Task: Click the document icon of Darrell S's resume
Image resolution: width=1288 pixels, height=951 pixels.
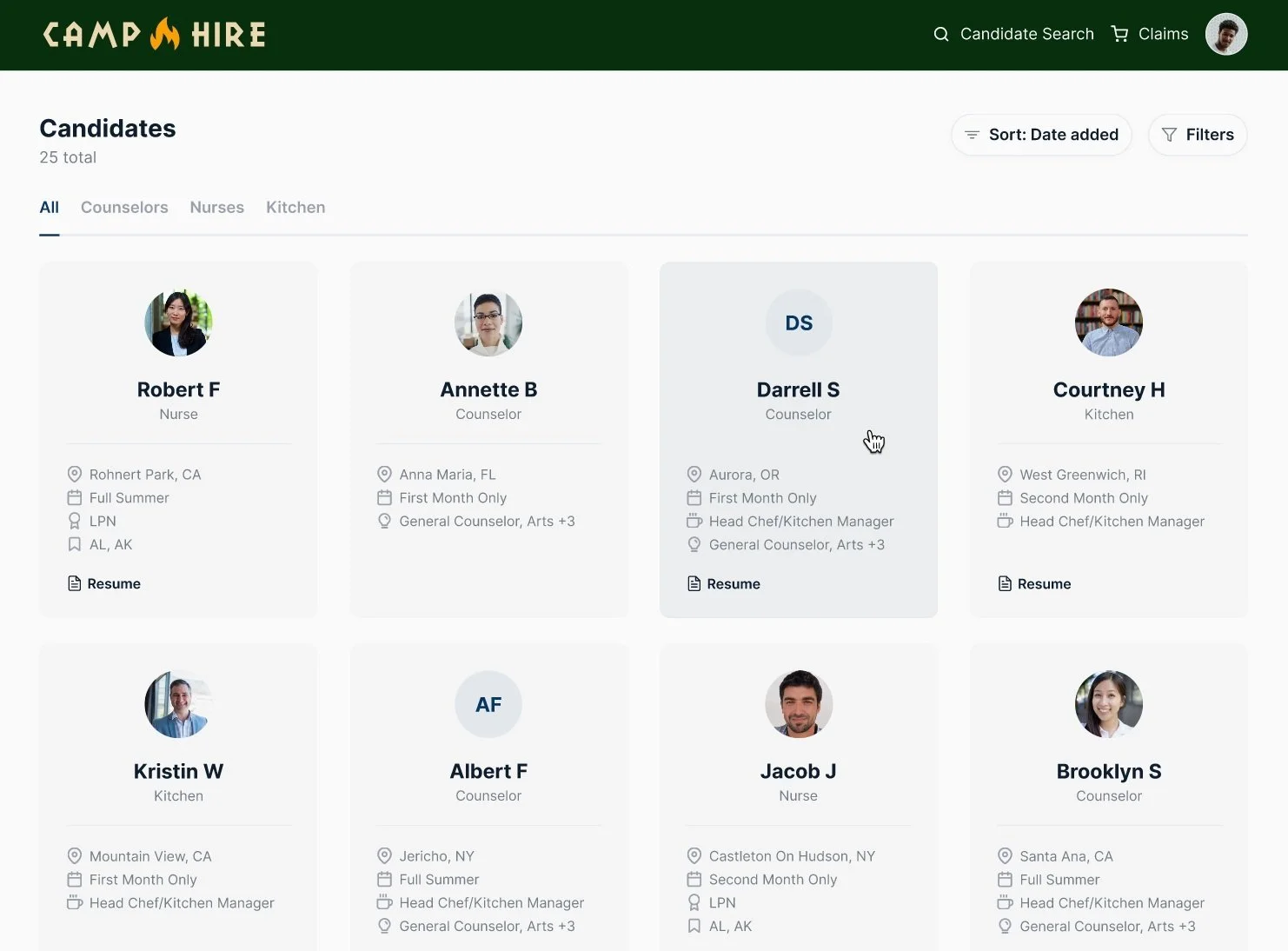Action: 694,584
